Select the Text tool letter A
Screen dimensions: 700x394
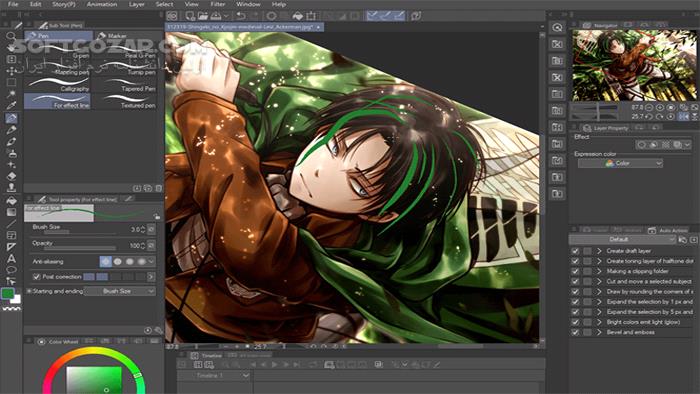click(x=11, y=258)
